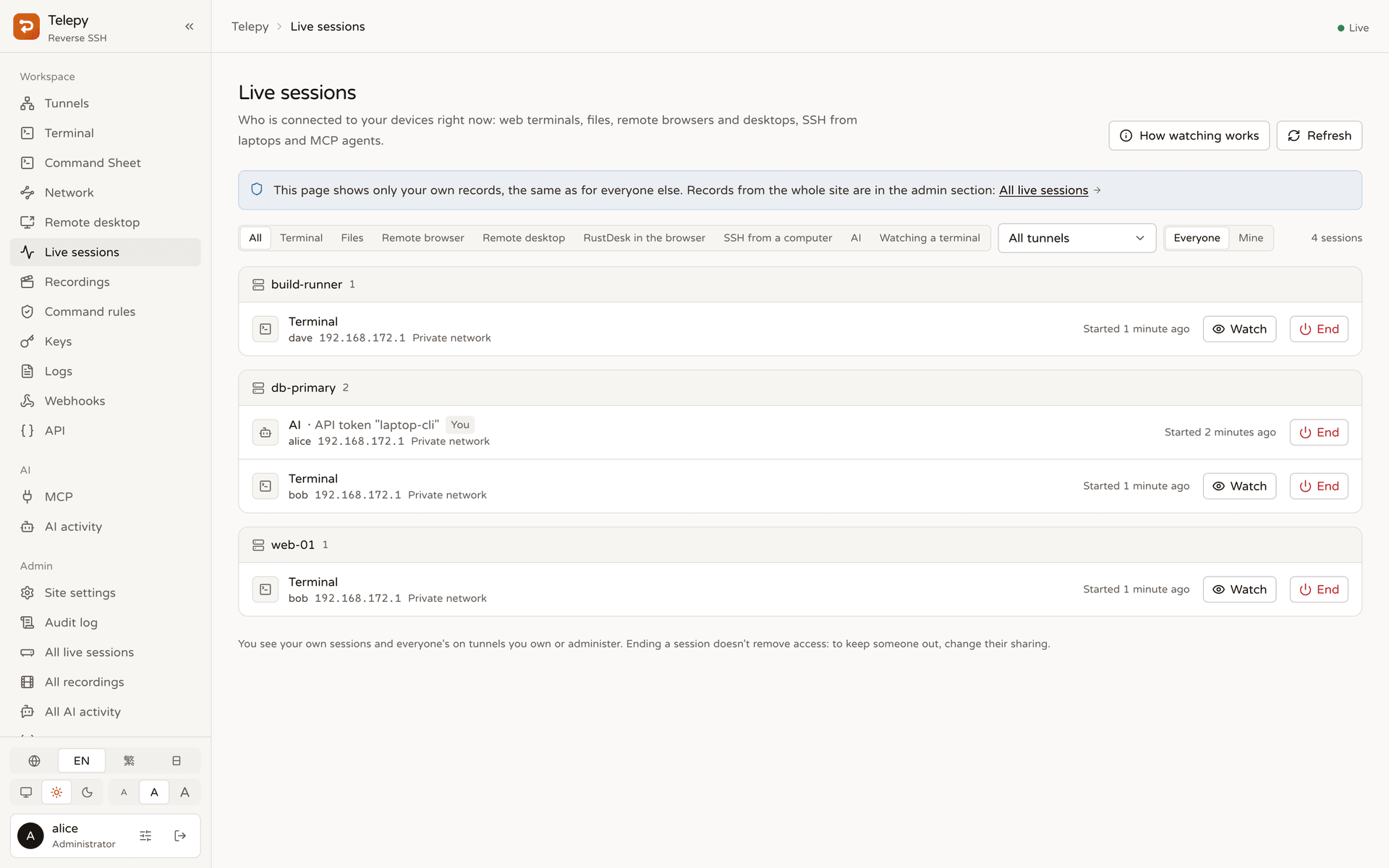Filter sessions by the Terminal tab

tap(301, 238)
